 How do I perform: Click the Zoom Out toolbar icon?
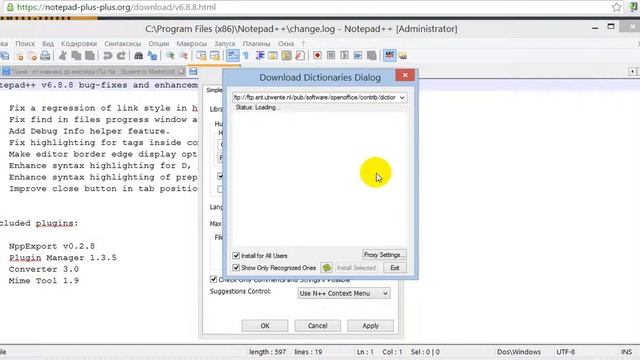(184, 56)
